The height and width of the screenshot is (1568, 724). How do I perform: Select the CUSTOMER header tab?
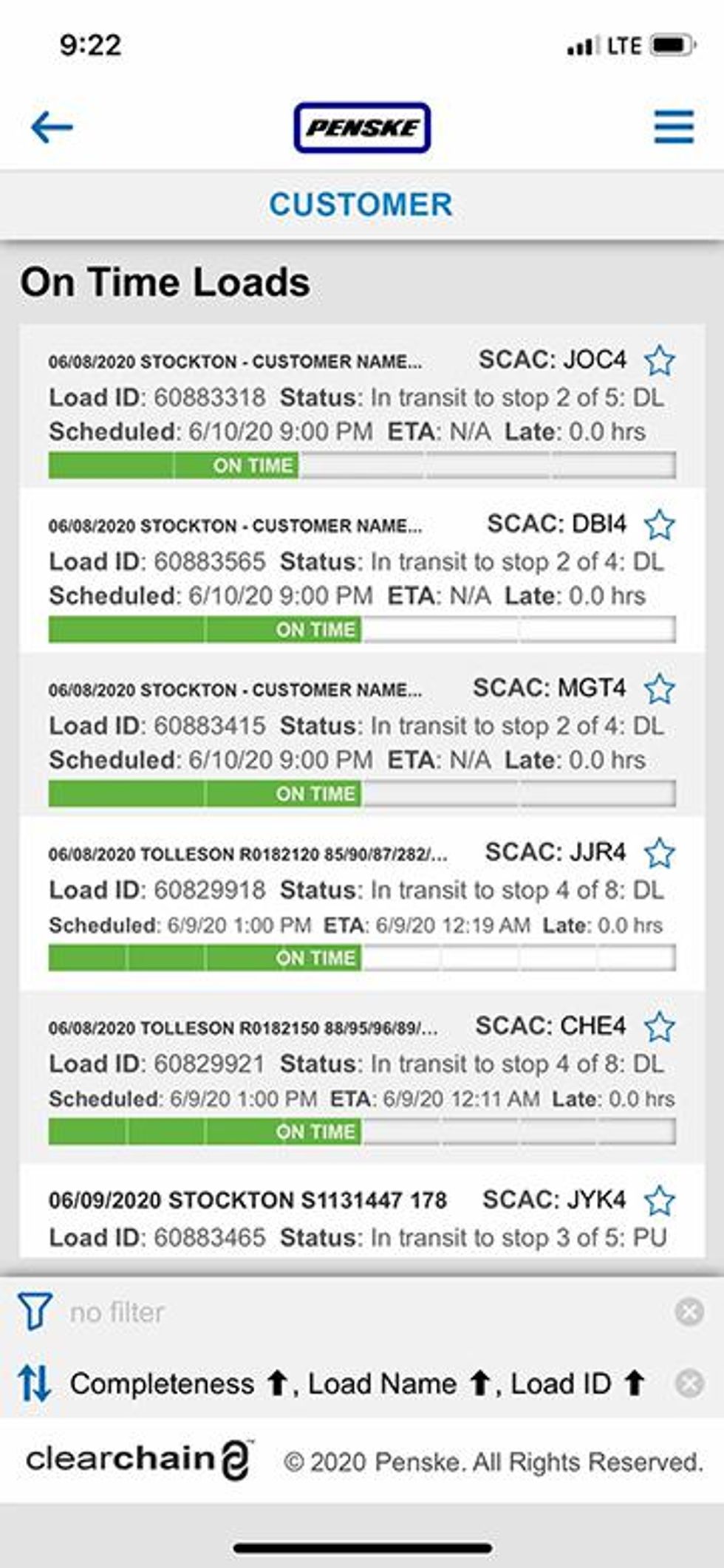[361, 205]
